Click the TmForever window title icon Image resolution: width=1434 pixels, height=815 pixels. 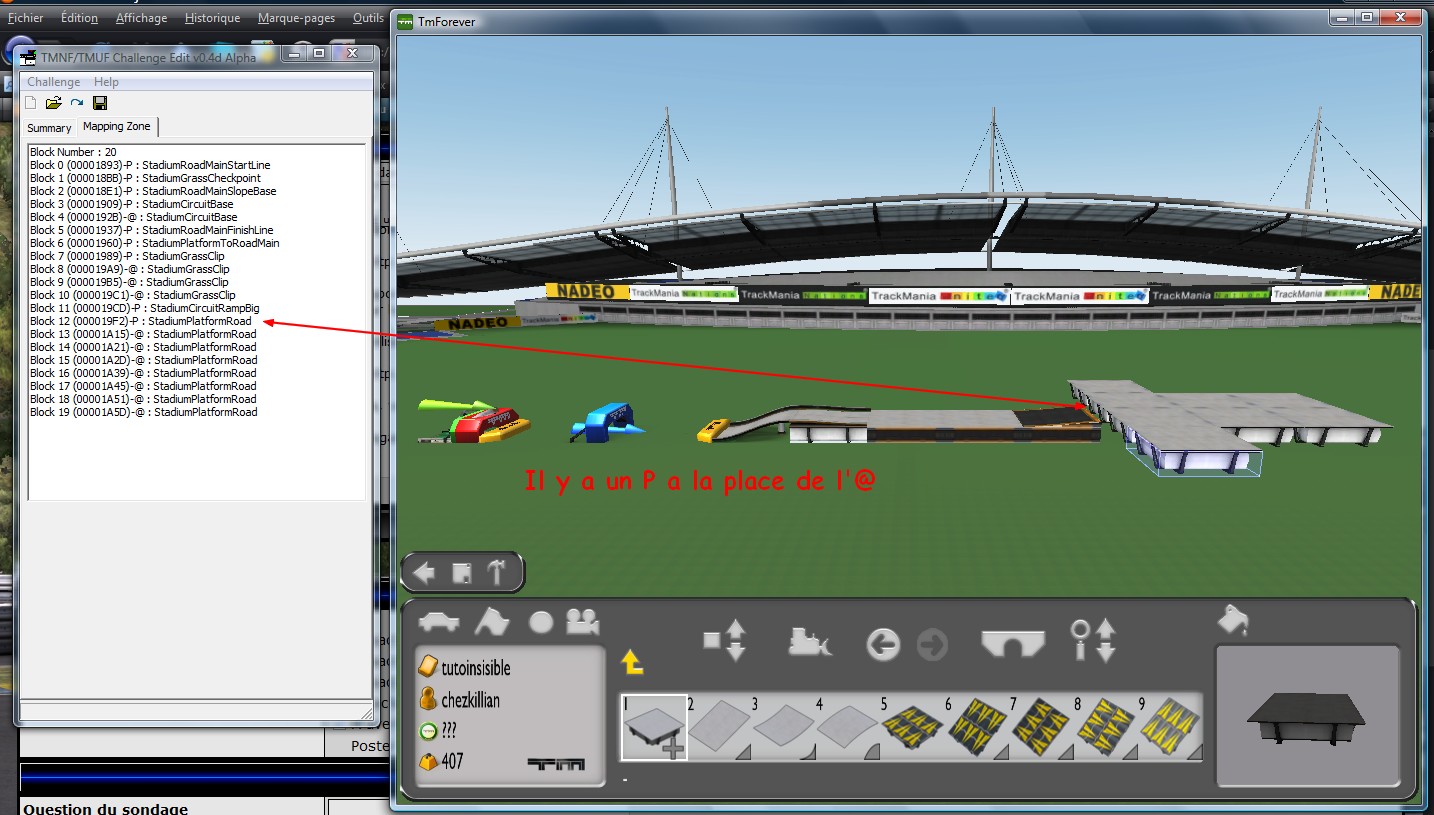tap(404, 21)
